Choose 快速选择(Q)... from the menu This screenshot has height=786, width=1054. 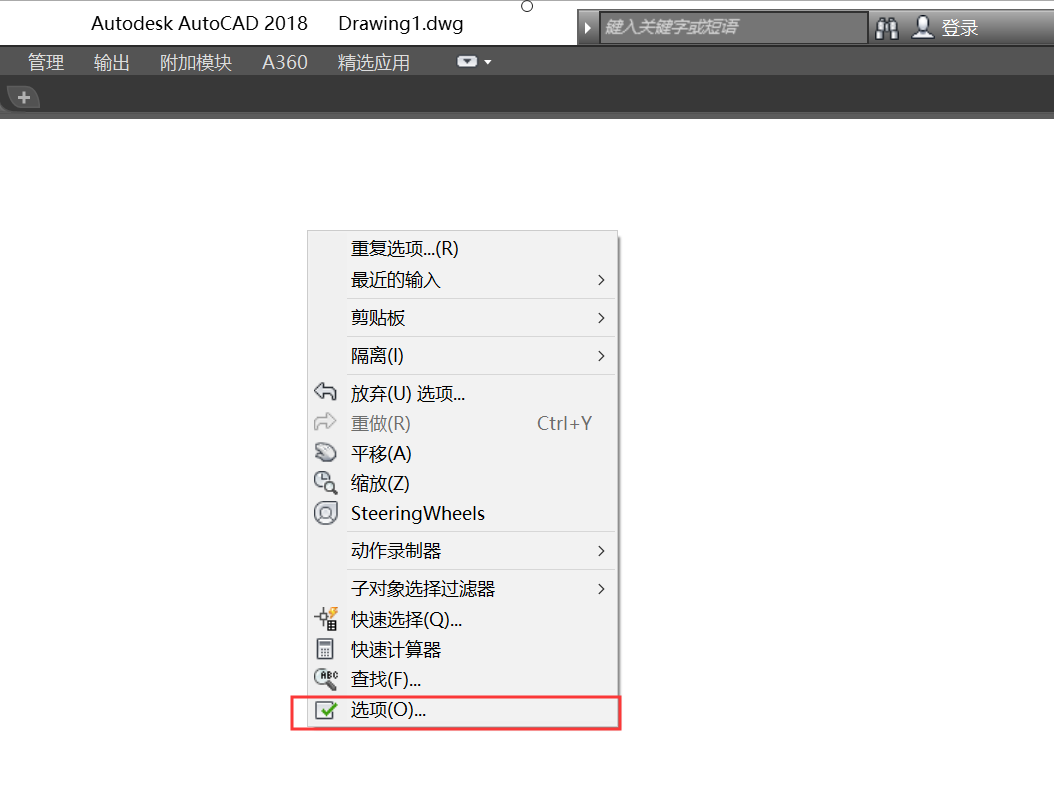(462, 619)
